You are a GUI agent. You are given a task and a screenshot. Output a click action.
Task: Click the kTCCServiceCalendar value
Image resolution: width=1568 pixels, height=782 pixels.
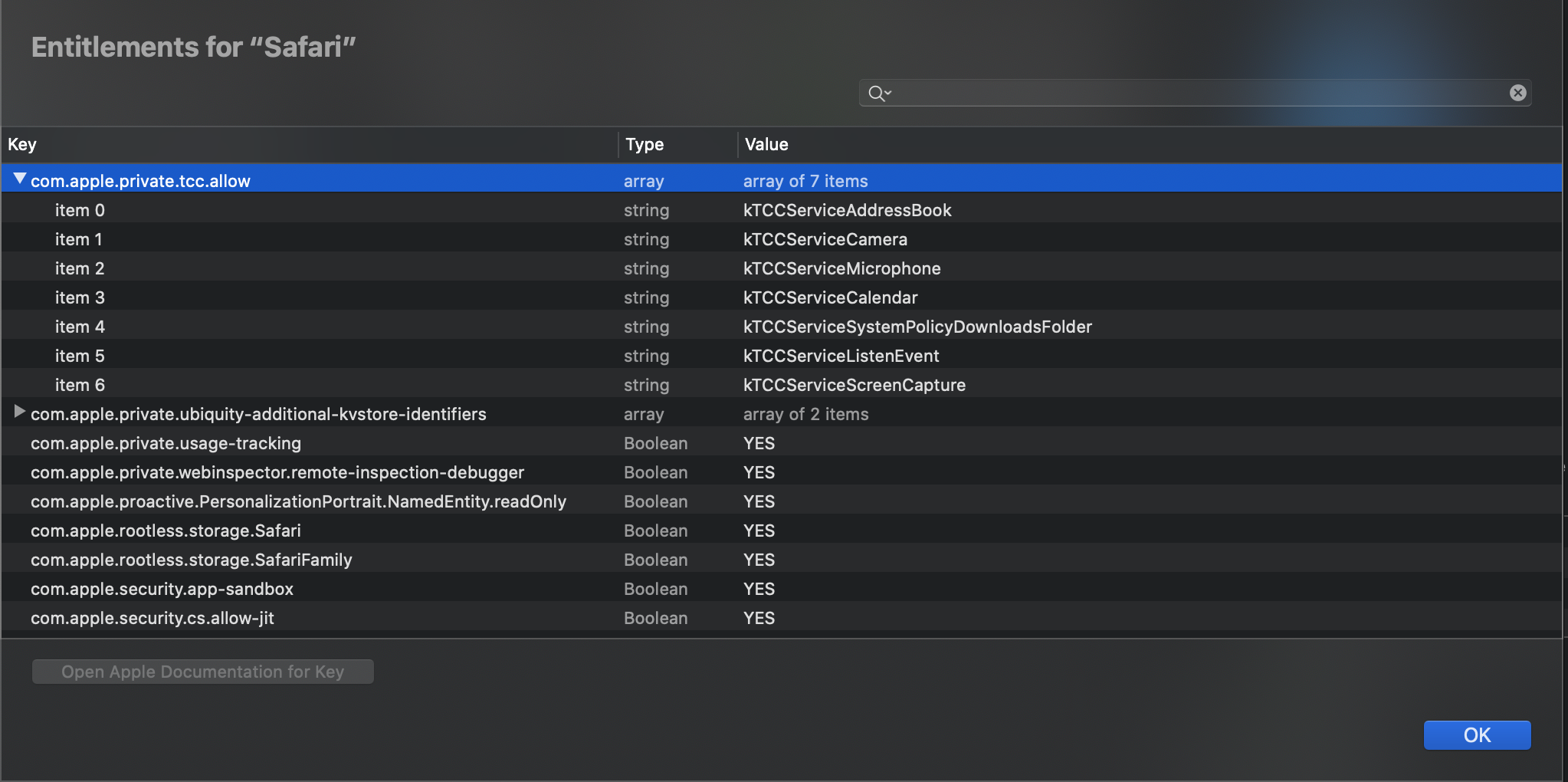830,297
